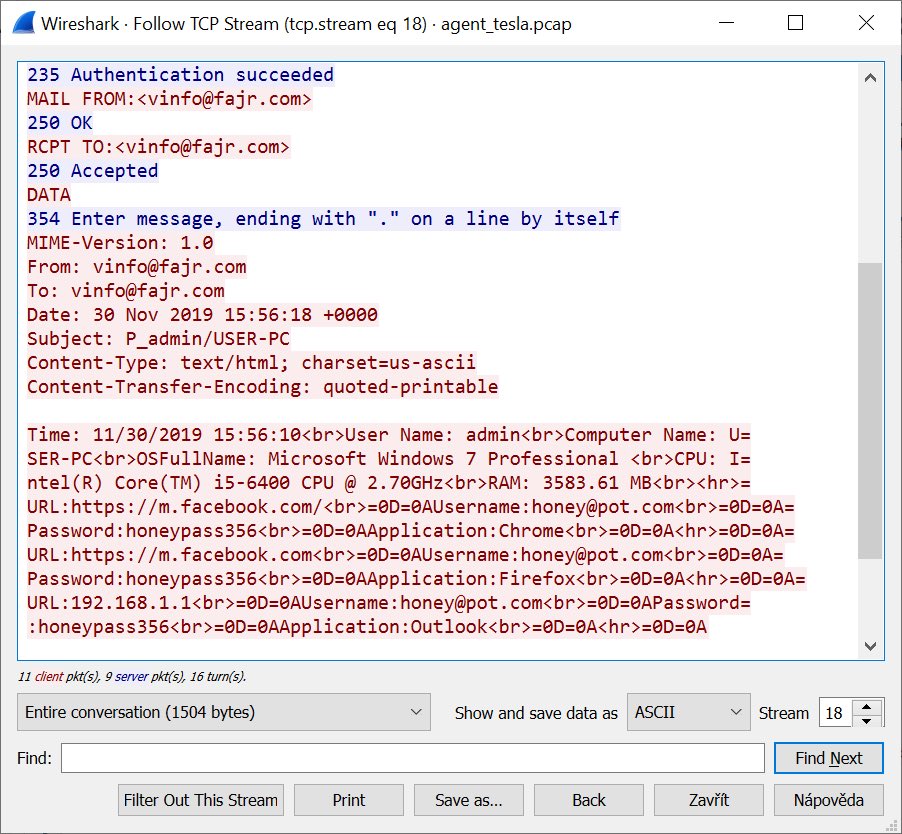Click the Stream number field showing 18
The height and width of the screenshot is (834, 902).
click(x=835, y=713)
